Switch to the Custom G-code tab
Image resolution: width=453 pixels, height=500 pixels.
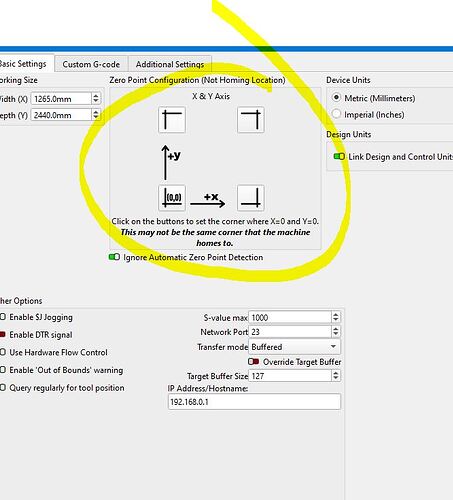coord(91,64)
